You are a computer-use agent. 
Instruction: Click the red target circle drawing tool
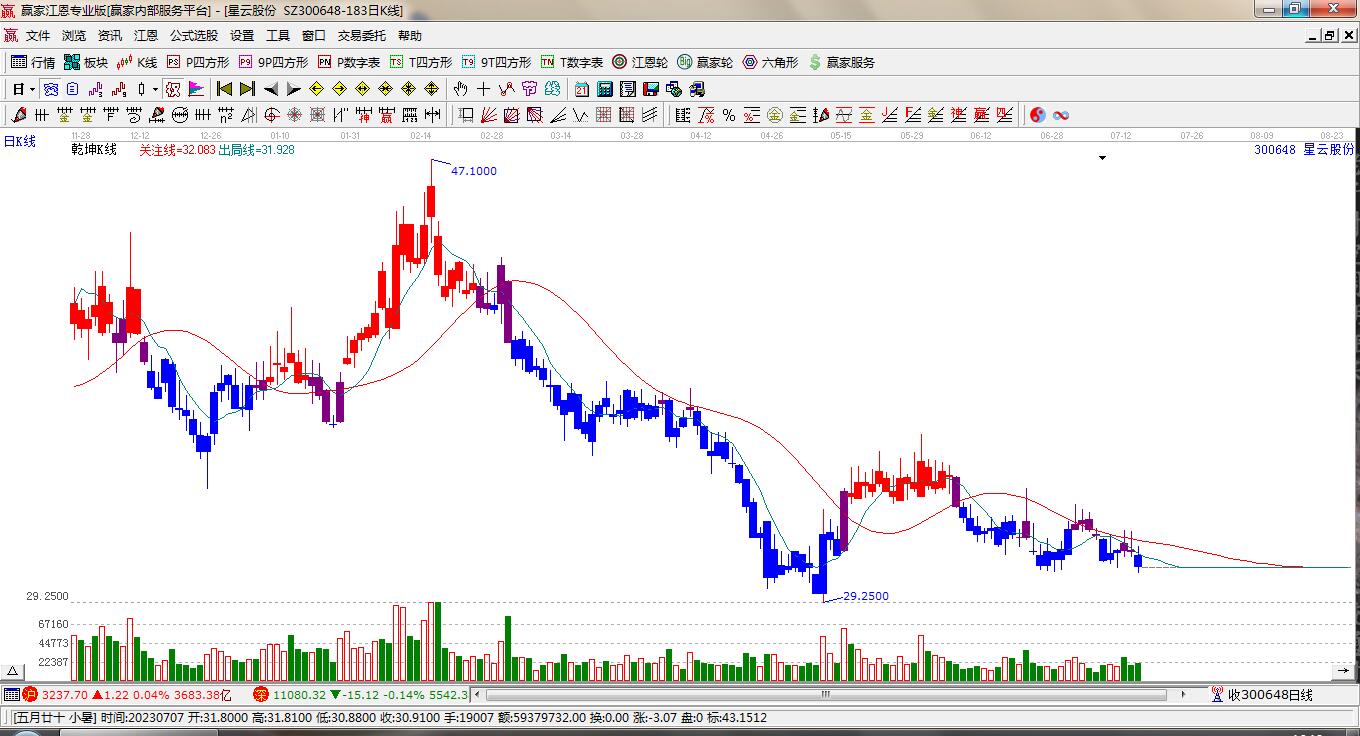(271, 115)
